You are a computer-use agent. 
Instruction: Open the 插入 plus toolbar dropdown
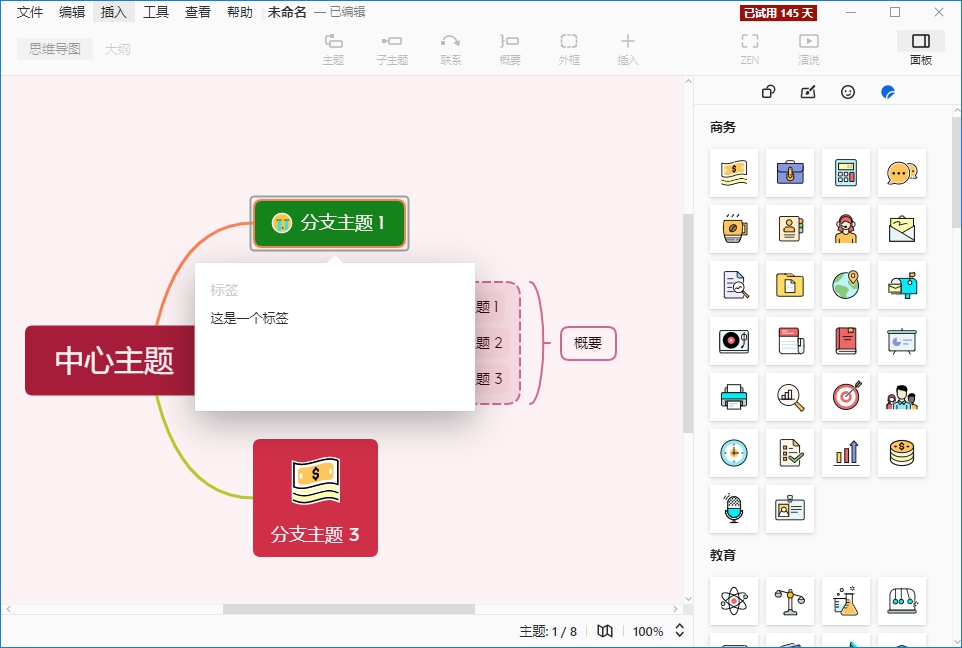tap(628, 49)
